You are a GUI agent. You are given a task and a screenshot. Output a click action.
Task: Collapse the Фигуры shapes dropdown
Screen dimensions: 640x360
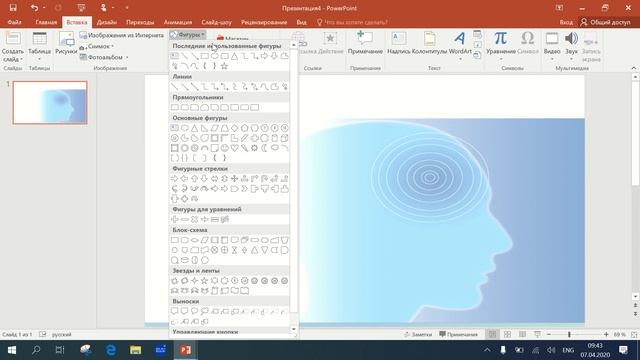click(187, 35)
